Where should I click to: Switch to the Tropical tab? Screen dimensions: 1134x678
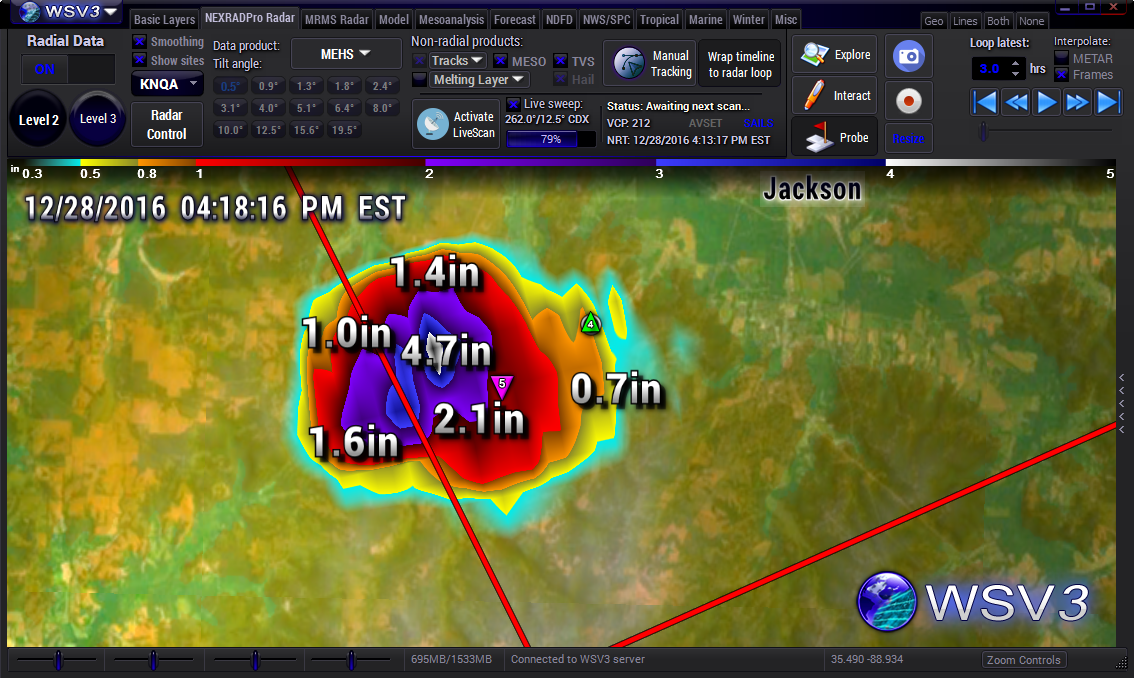659,20
